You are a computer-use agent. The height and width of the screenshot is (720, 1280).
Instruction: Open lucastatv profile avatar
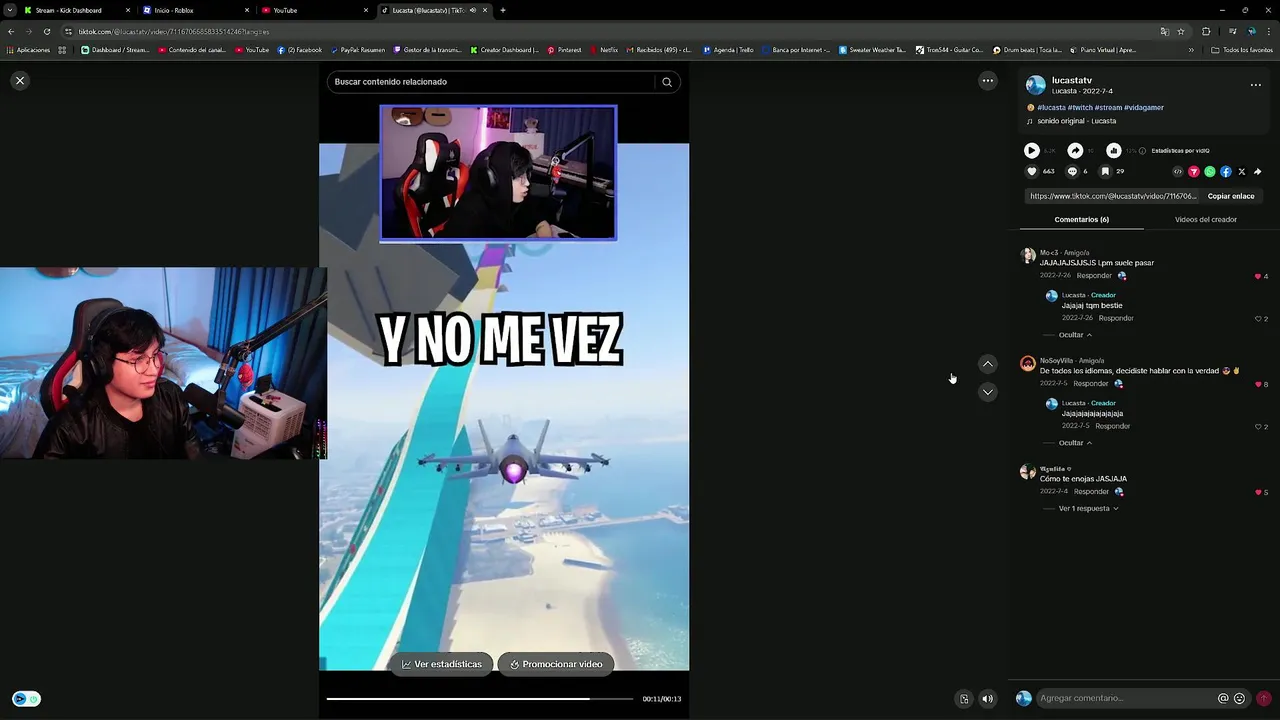coord(1036,85)
